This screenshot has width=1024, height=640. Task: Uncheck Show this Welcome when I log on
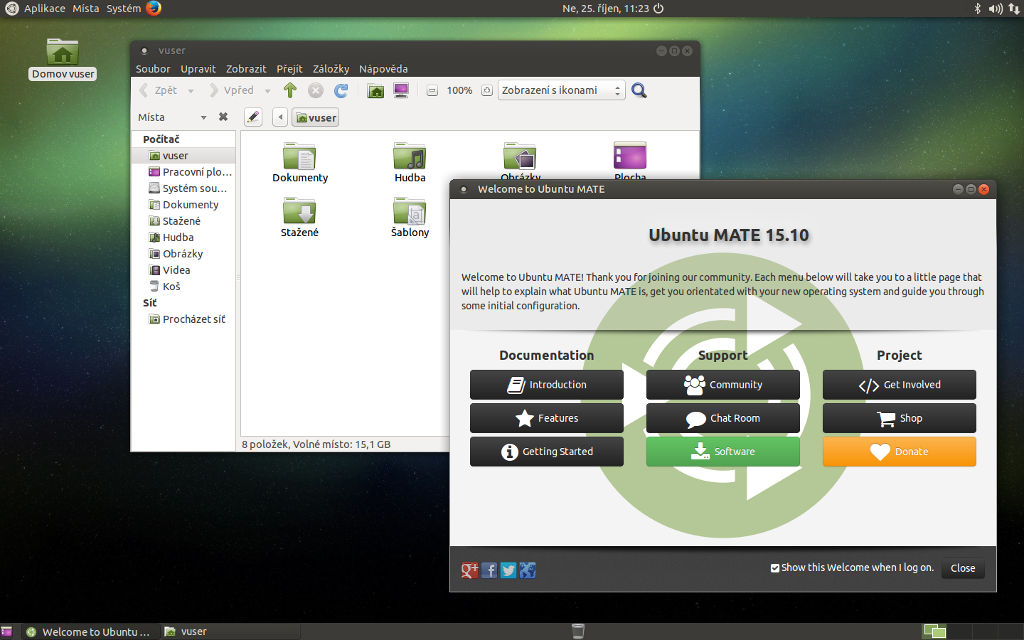775,568
